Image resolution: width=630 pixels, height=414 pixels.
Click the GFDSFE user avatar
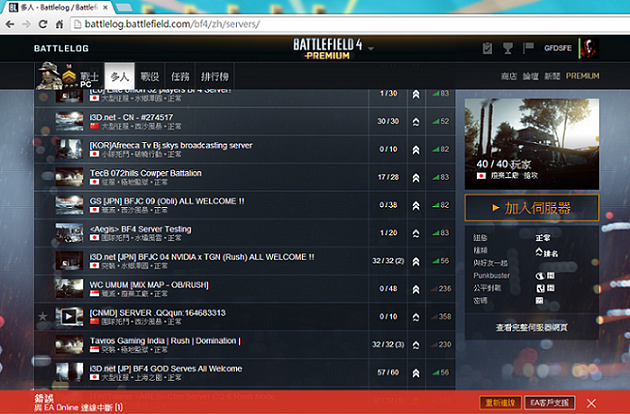click(x=589, y=48)
